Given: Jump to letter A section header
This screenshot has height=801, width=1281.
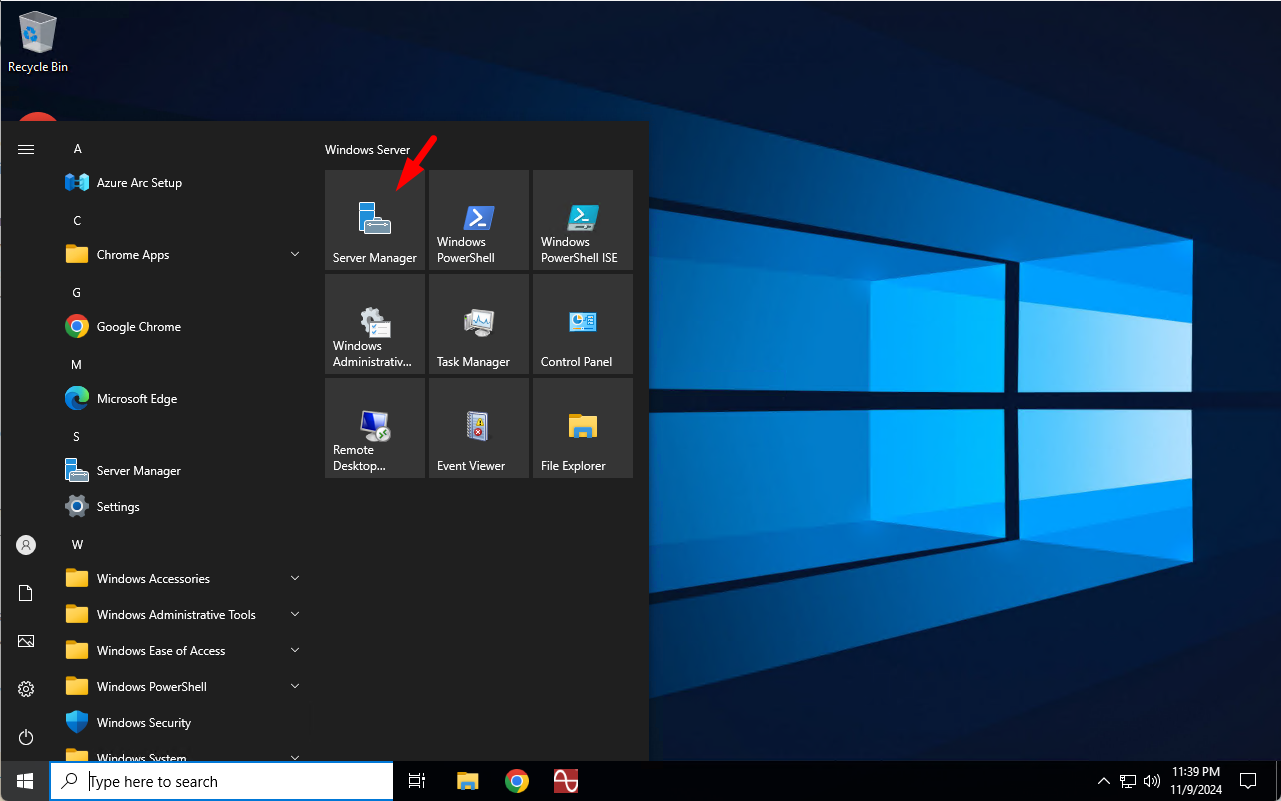Looking at the screenshot, I should (x=78, y=149).
